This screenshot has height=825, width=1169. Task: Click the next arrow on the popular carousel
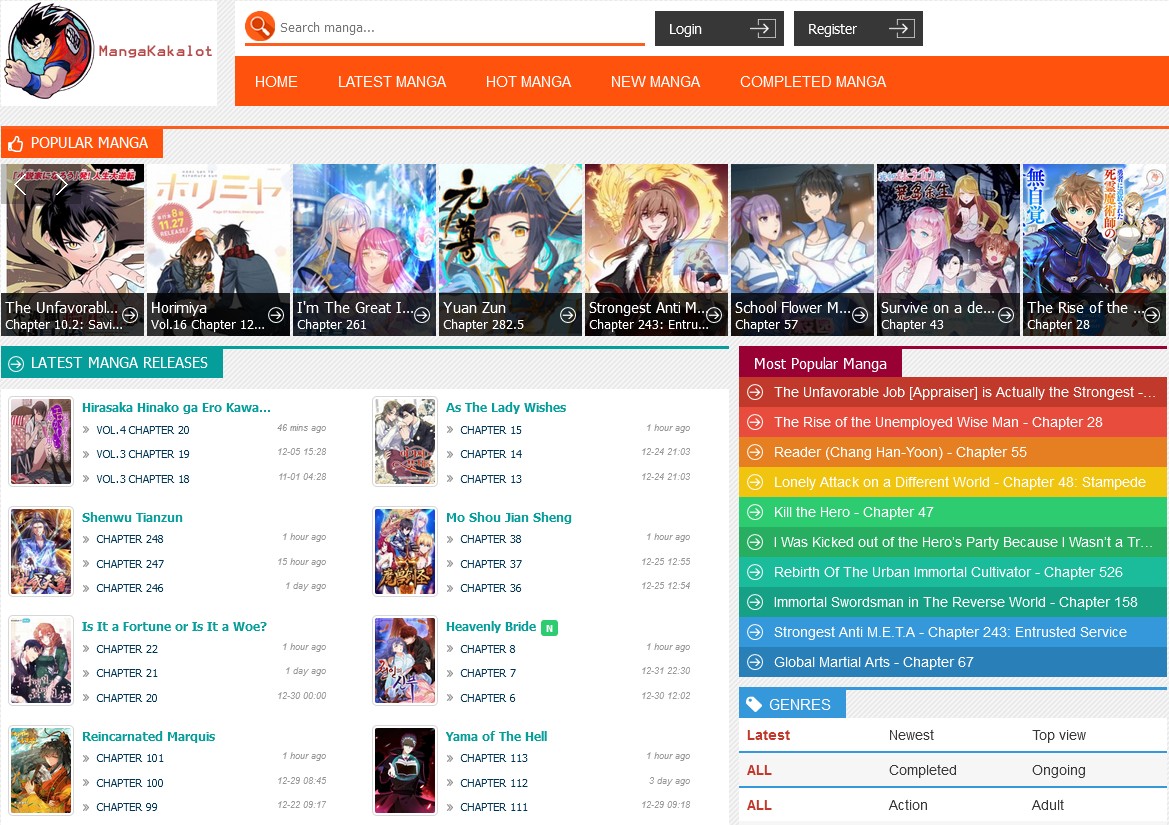[61, 185]
